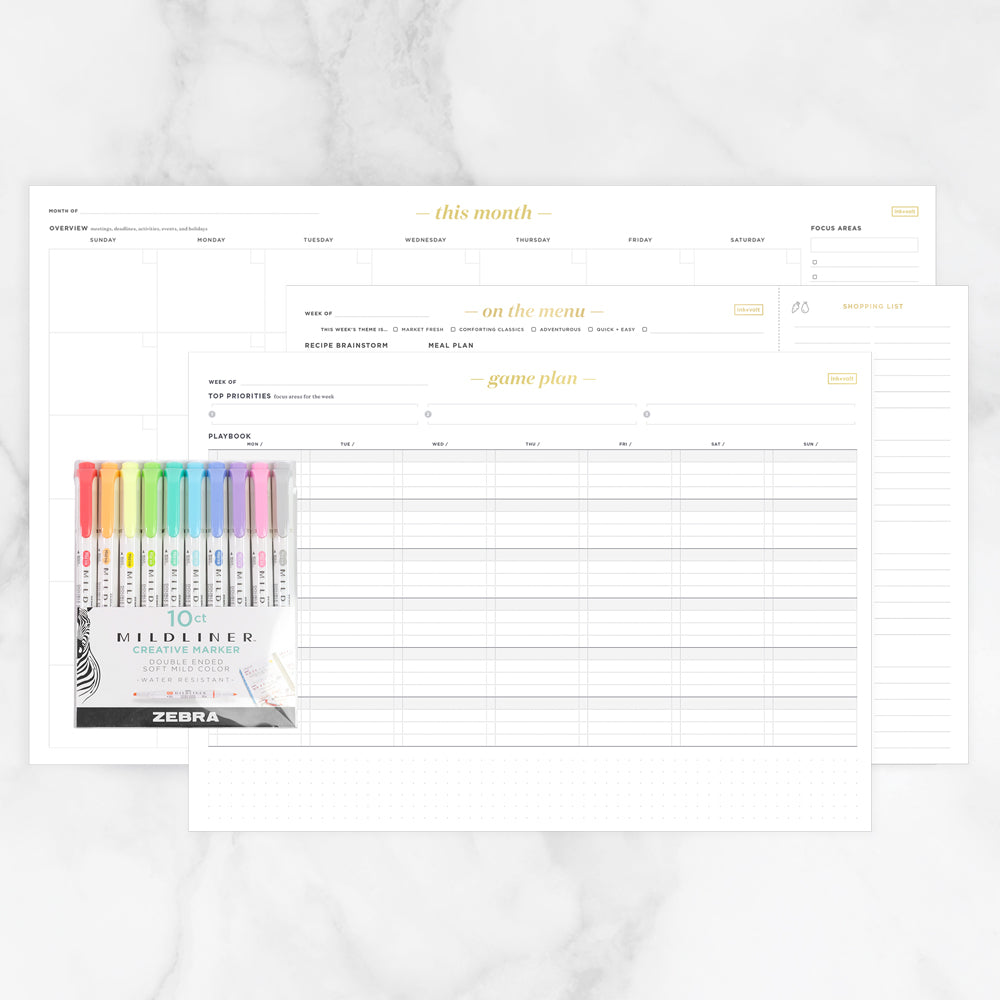Viewport: 1000px width, 1000px height.
Task: Click the ZEBRA brand logo on the marker pack
Action: point(186,716)
